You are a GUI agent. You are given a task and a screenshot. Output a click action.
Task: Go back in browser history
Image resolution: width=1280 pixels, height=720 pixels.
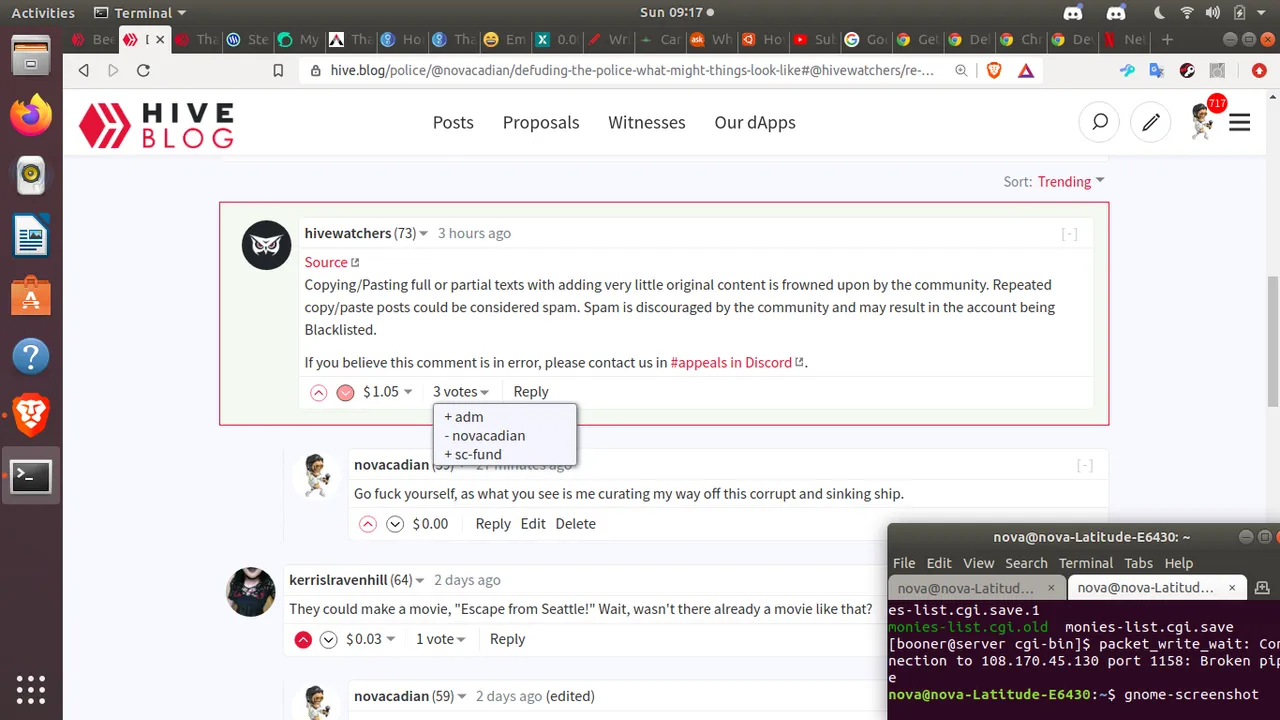tap(83, 70)
